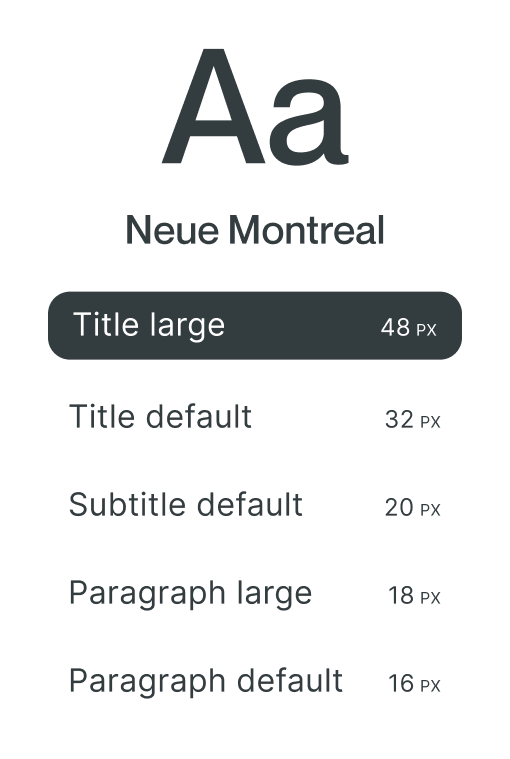Click the 16 size value
This screenshot has width=510, height=759.
(x=401, y=684)
